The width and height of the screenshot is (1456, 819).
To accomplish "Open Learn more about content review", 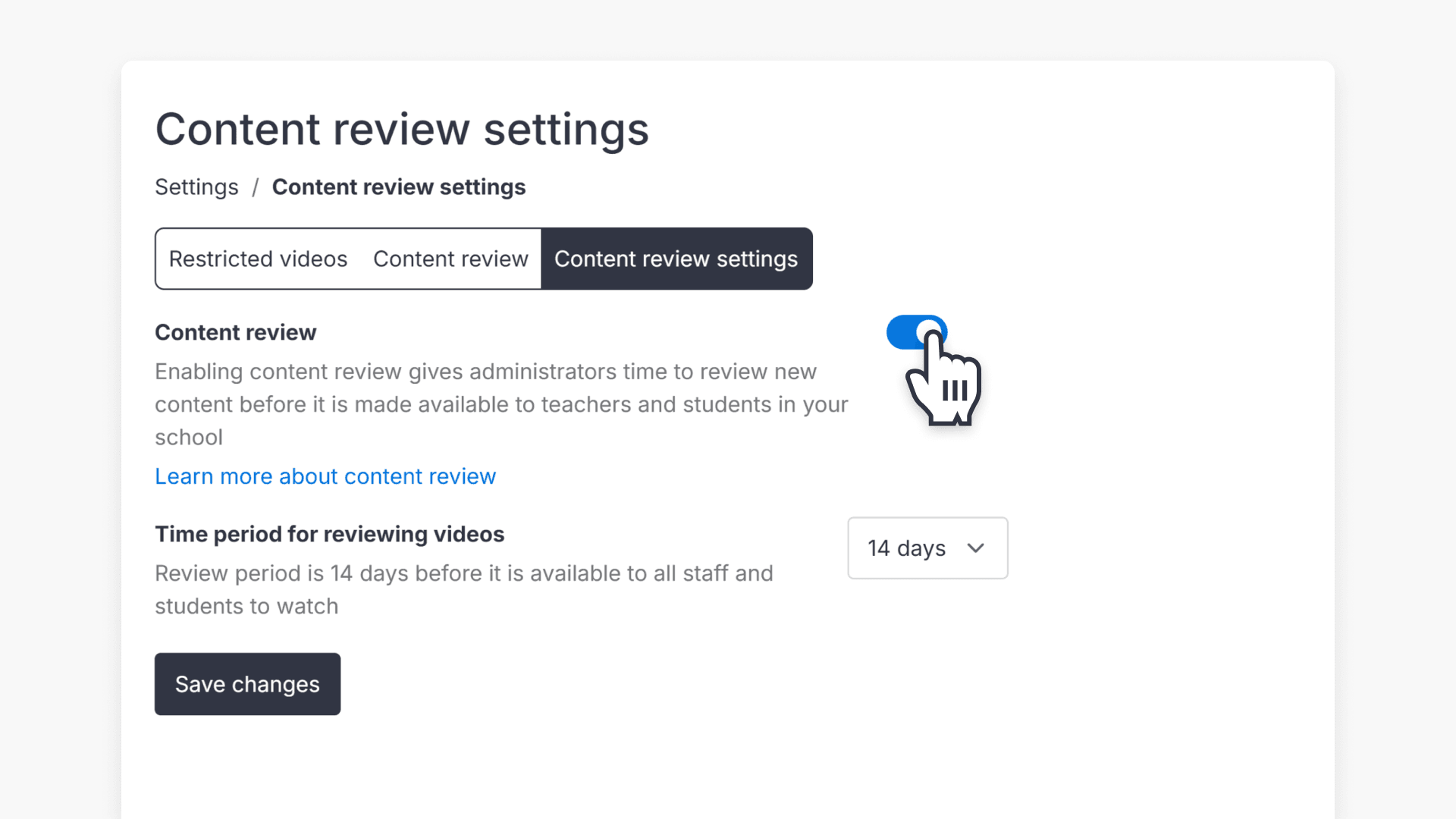I will pos(325,476).
